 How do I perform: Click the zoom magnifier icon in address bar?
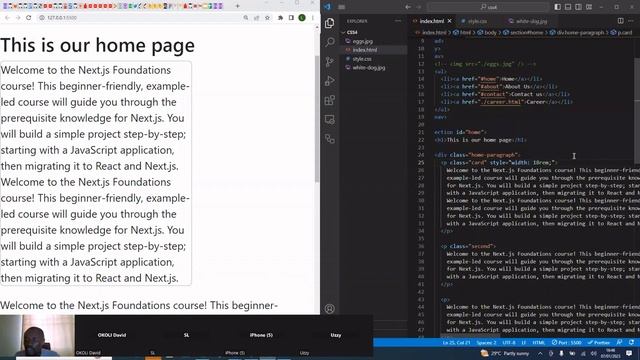point(246,18)
